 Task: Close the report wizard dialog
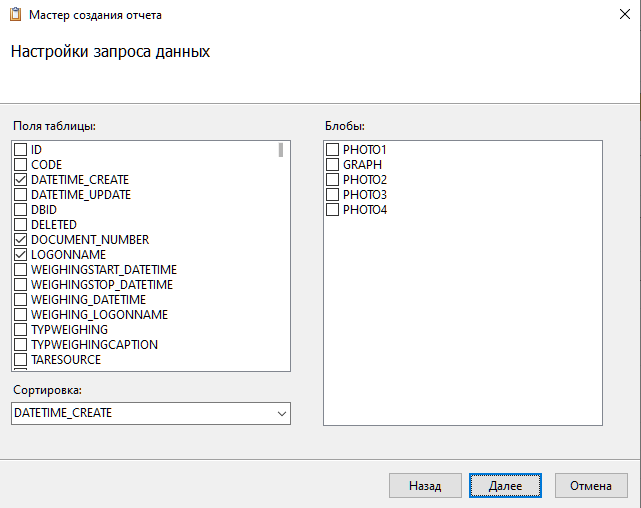(x=612, y=15)
